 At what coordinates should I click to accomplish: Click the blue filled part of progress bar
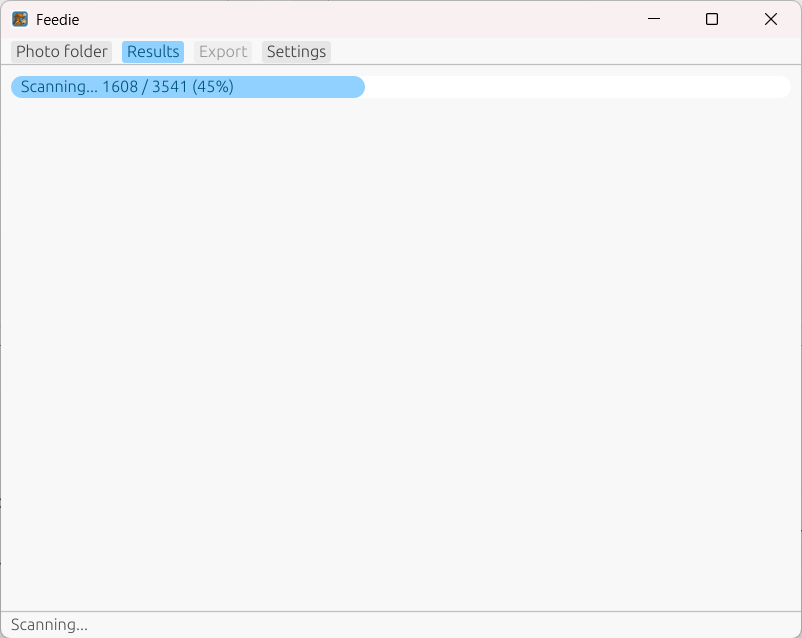300,87
